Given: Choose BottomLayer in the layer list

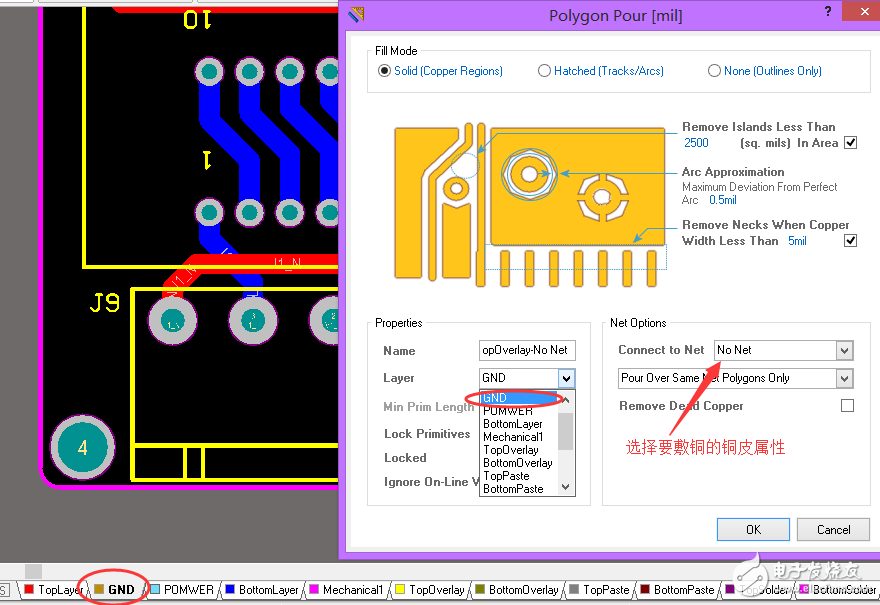Looking at the screenshot, I should point(519,424).
